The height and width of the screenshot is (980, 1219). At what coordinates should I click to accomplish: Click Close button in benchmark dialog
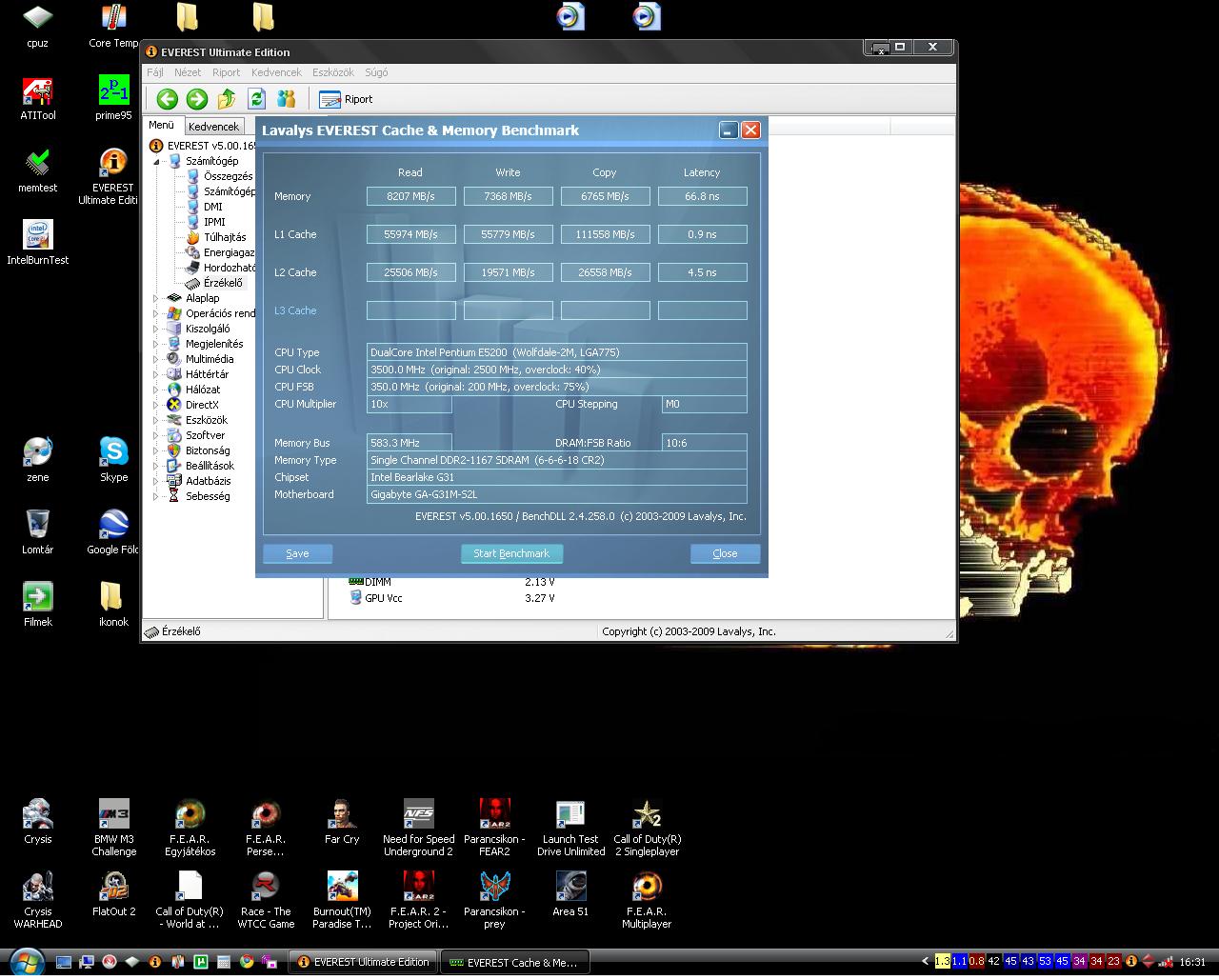[725, 553]
